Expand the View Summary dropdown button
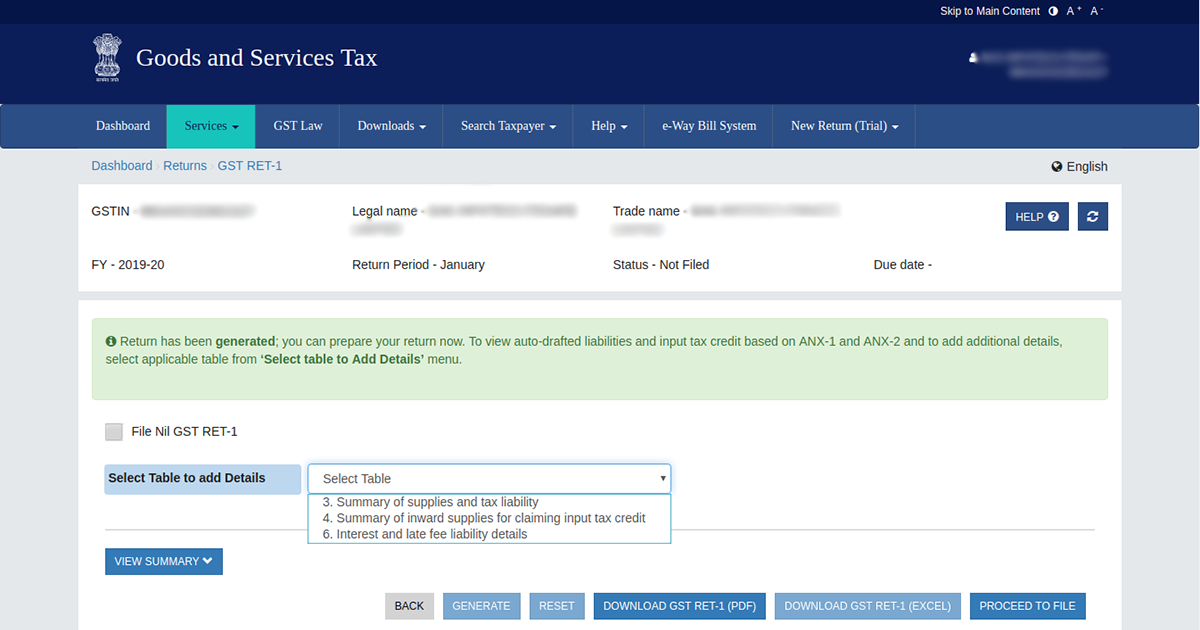This screenshot has height=630, width=1200. 163,562
